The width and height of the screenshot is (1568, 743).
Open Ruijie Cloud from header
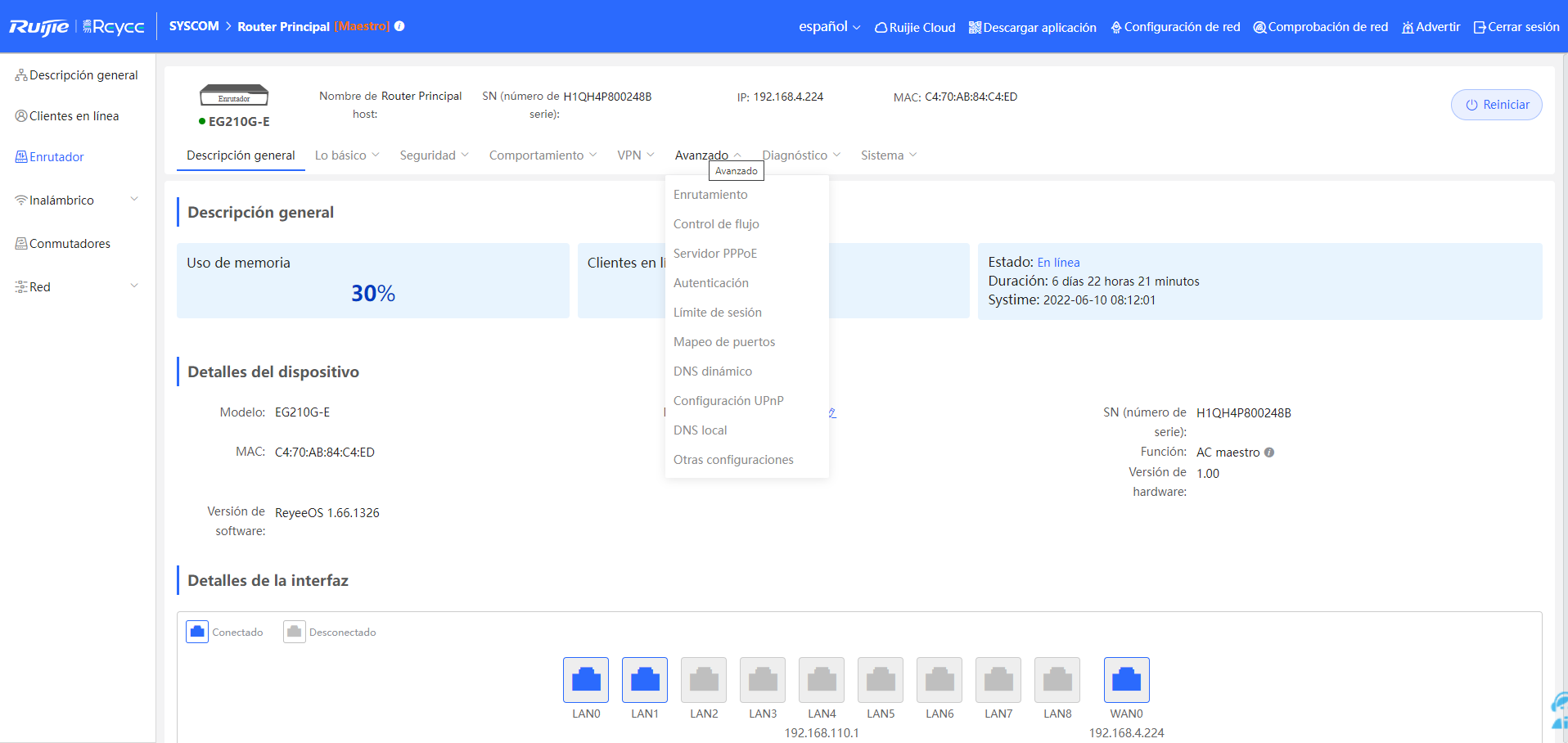pyautogui.click(x=915, y=27)
